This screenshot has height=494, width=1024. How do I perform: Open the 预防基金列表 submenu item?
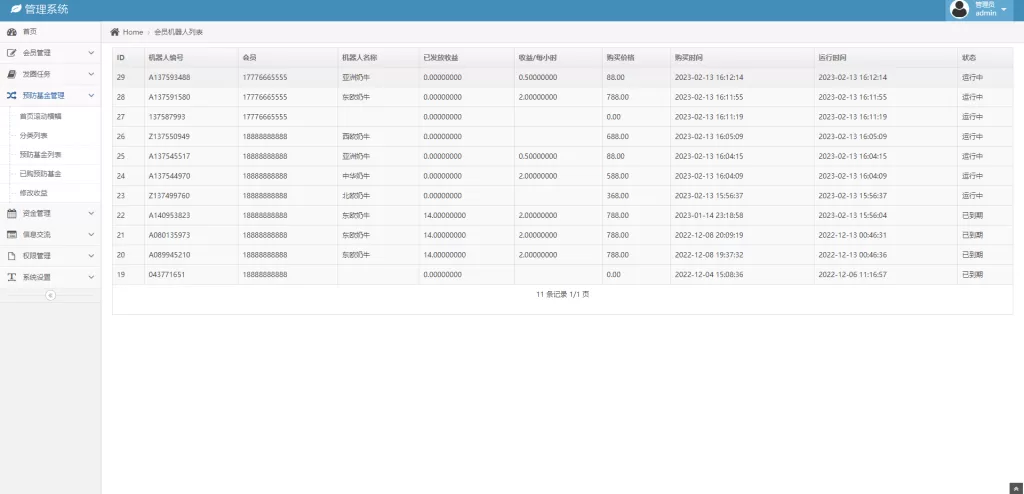(x=40, y=155)
